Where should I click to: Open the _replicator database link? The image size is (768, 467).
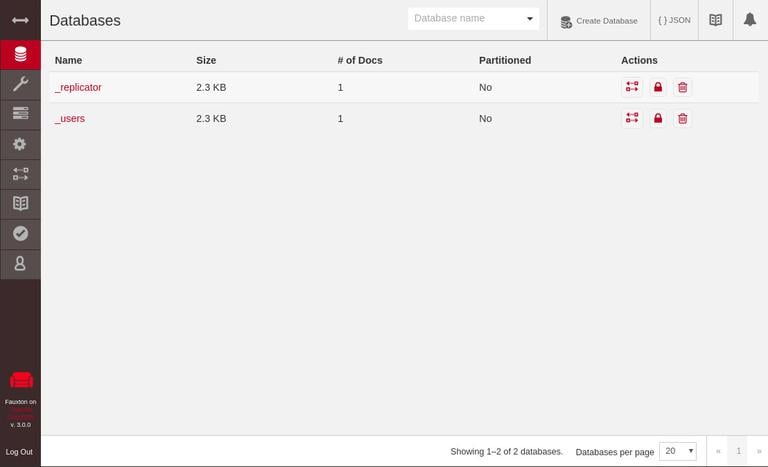click(78, 87)
